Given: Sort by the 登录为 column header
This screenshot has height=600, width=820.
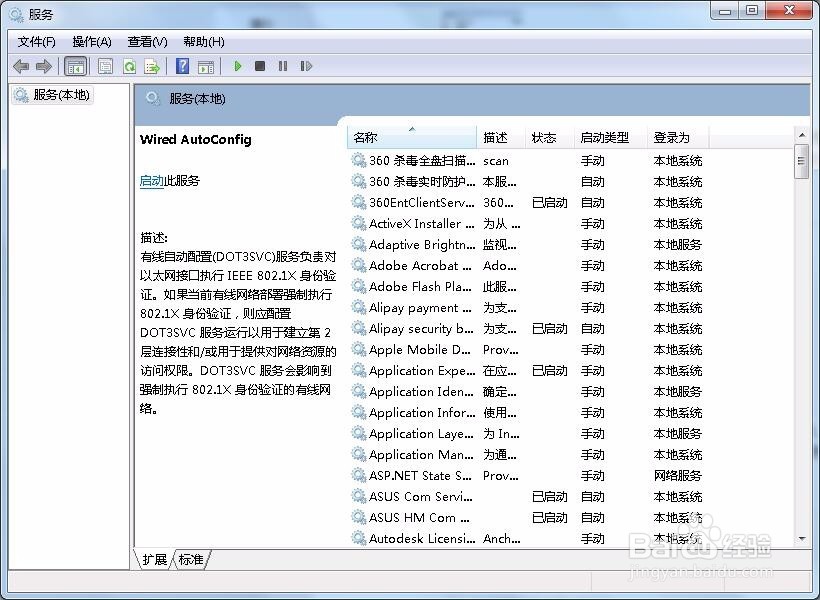Looking at the screenshot, I should [x=678, y=138].
